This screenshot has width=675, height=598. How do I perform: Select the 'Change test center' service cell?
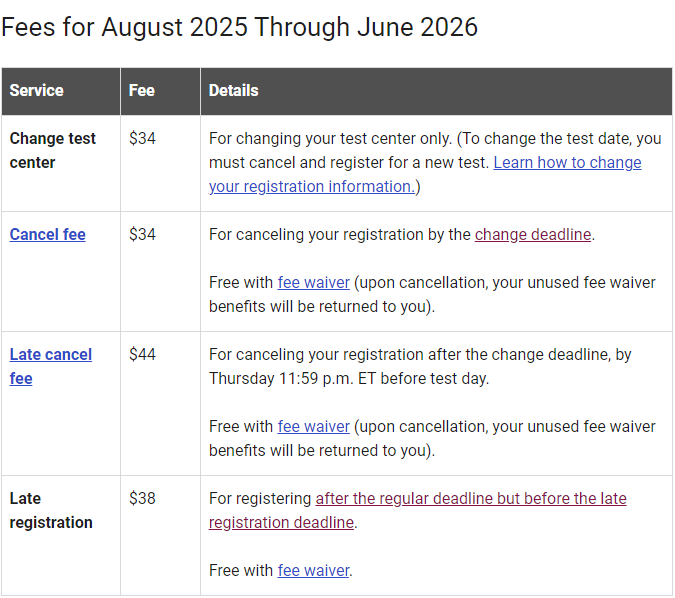[x=53, y=151]
